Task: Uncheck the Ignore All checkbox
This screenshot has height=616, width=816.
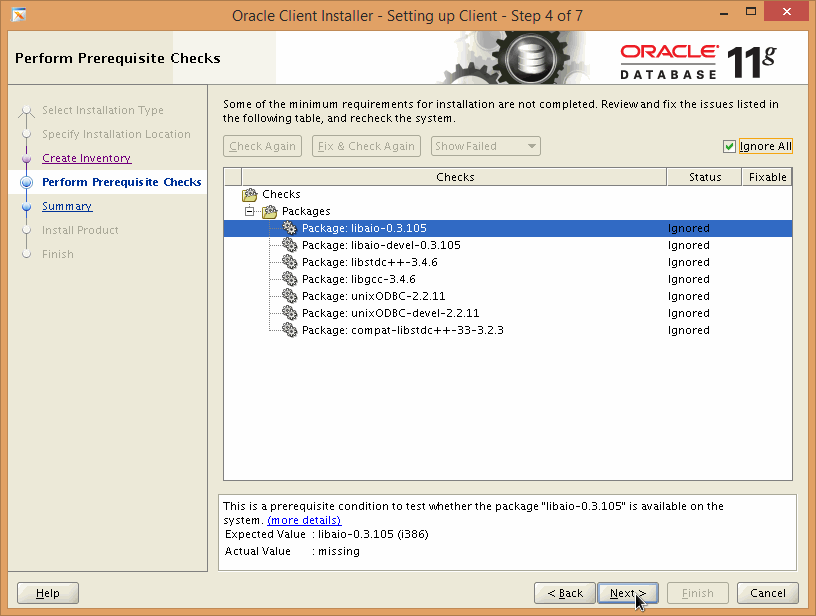Action: coord(730,147)
